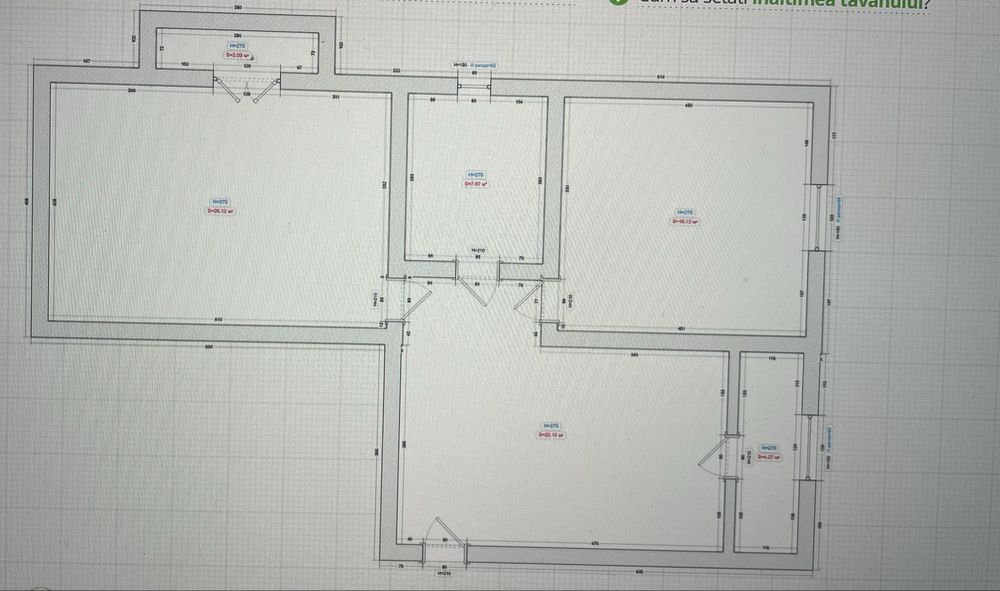Select the entrance door at the bottom wall

(445, 539)
